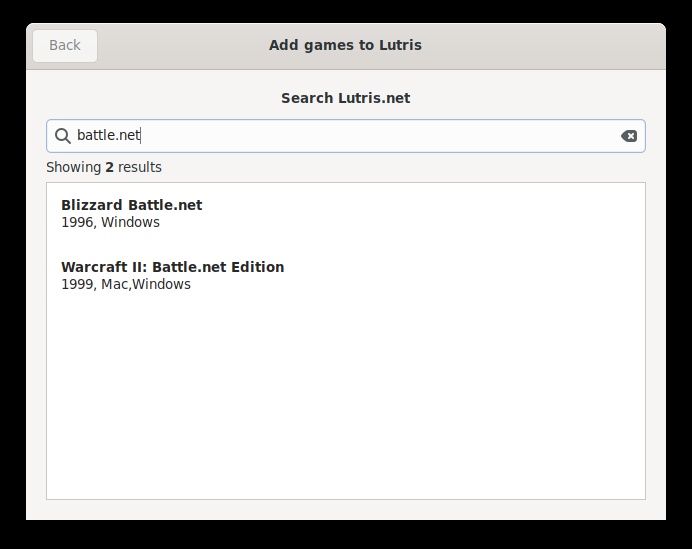Click the "Search Lutris.net" heading

346,98
